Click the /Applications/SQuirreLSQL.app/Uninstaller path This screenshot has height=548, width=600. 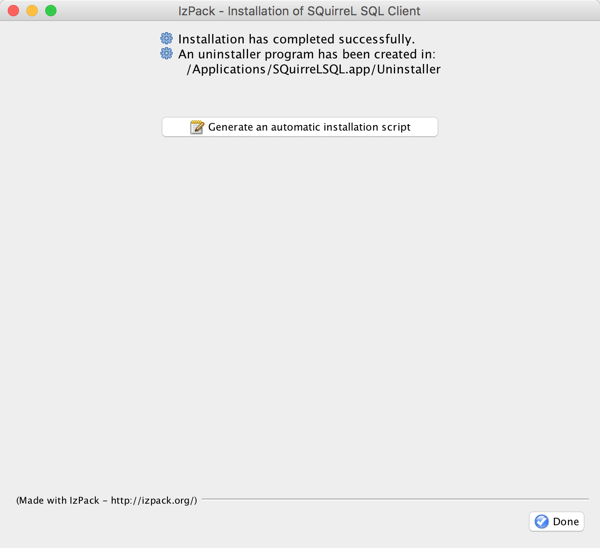tap(313, 69)
